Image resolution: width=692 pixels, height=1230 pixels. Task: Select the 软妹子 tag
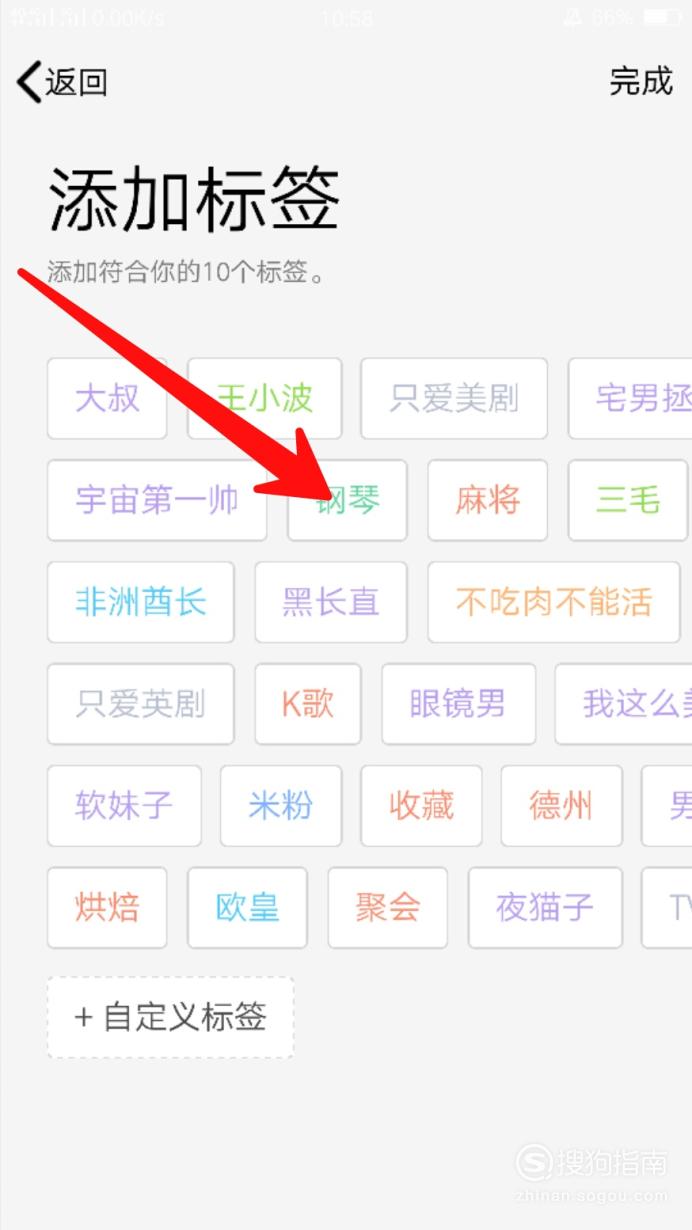[124, 806]
